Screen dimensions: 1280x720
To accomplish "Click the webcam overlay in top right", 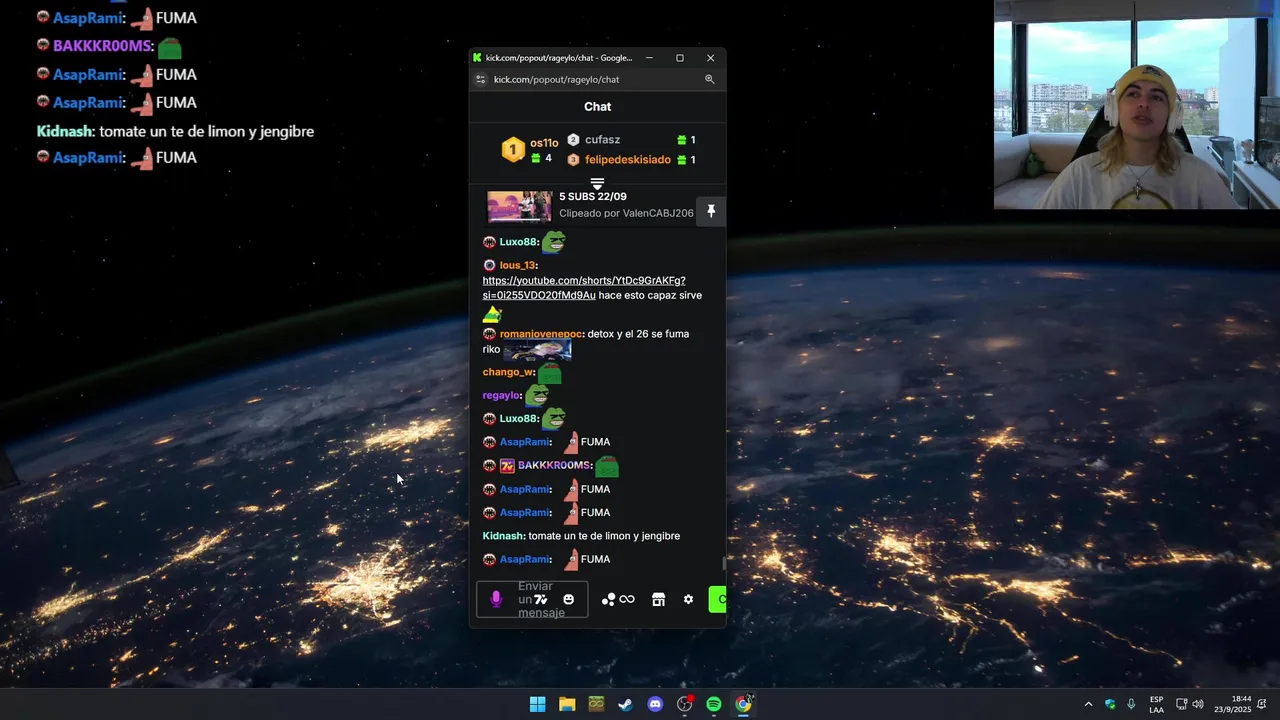I will [x=1137, y=104].
